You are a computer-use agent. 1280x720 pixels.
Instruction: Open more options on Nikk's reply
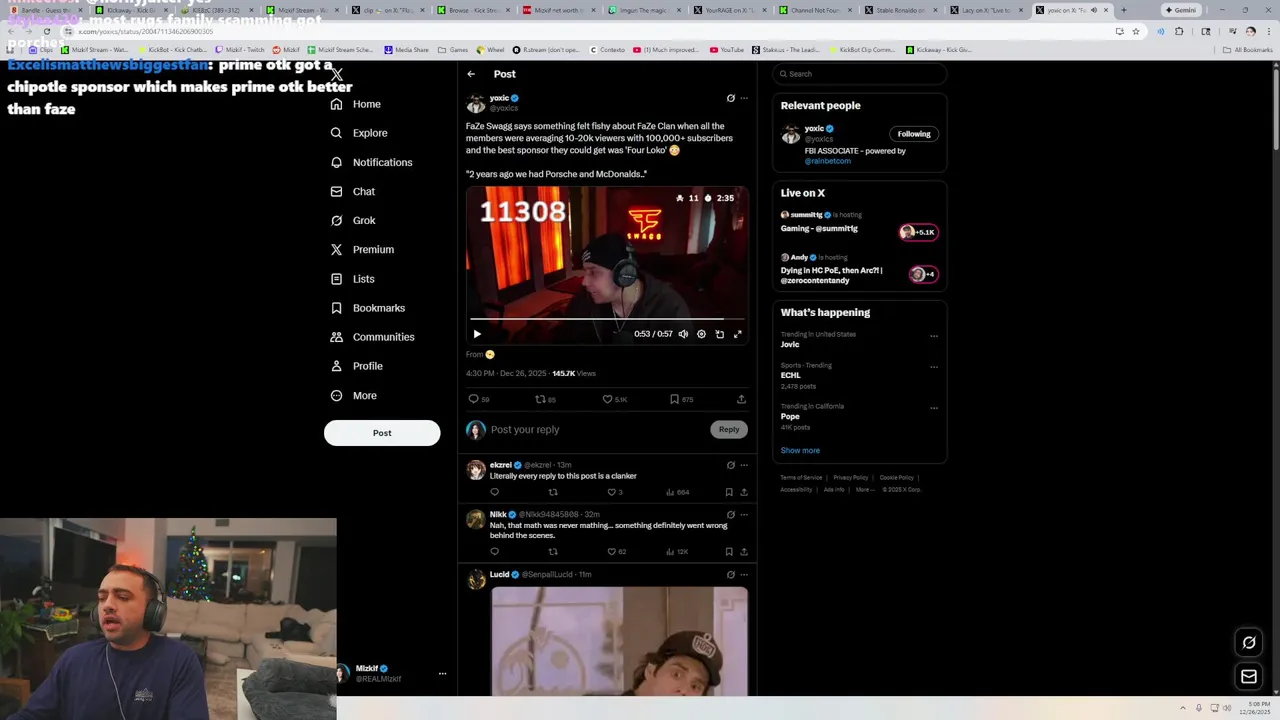pos(743,514)
